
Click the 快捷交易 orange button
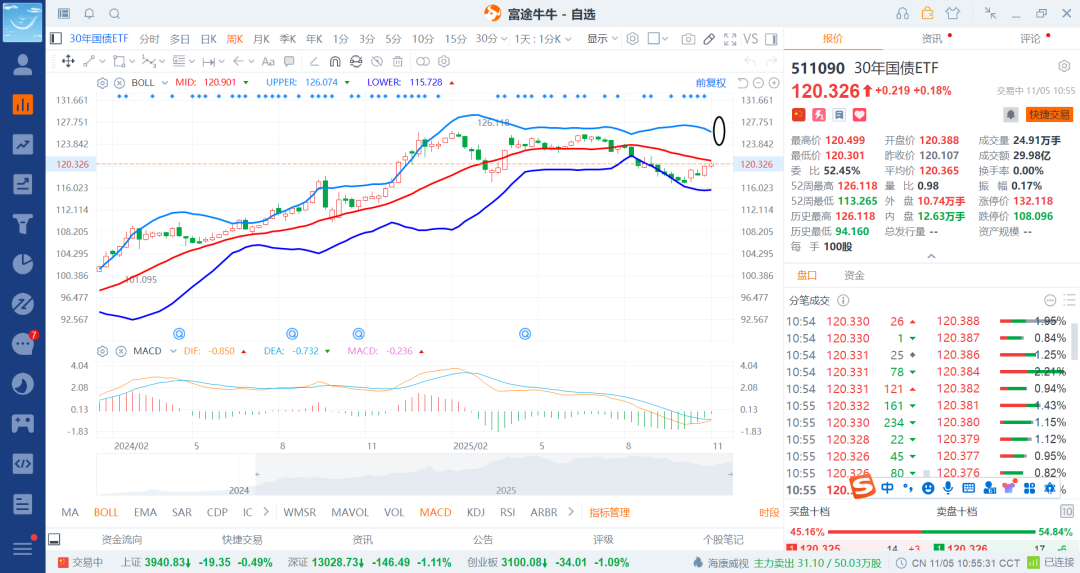[1049, 115]
